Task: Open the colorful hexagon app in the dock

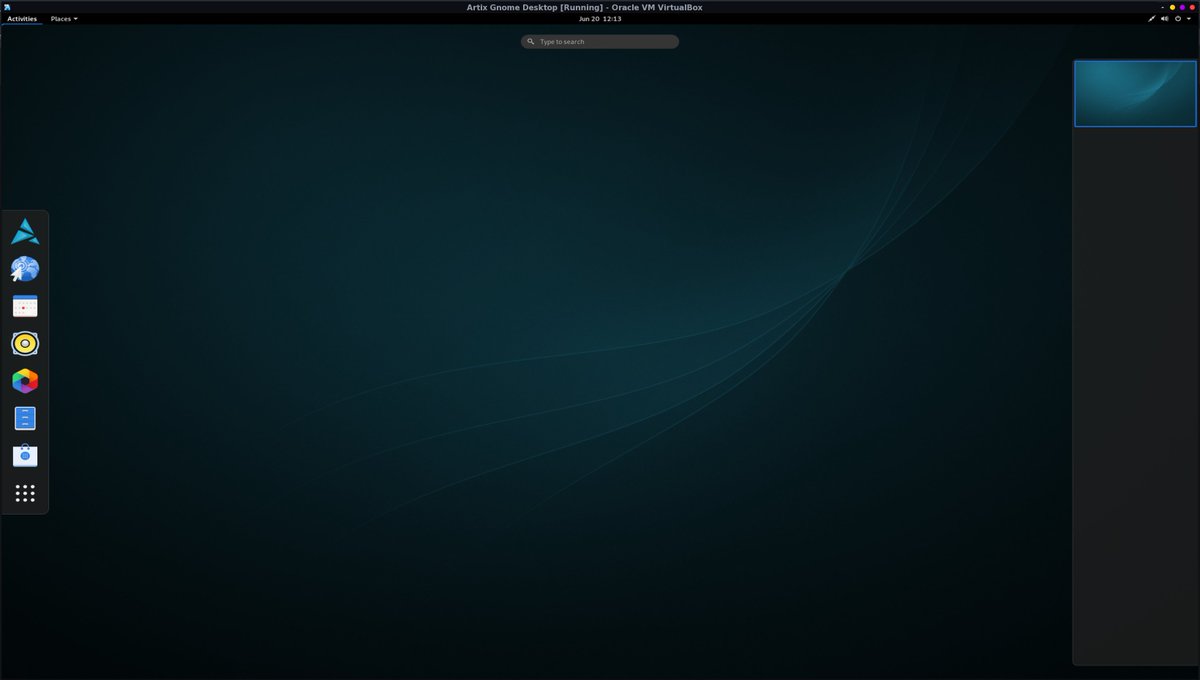Action: coord(24,381)
